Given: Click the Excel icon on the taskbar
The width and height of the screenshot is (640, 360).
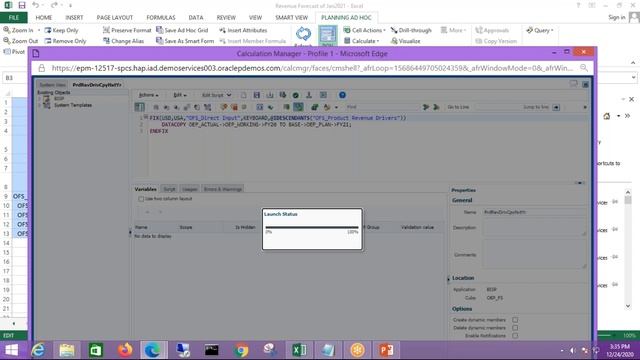Looking at the screenshot, I should (x=299, y=350).
